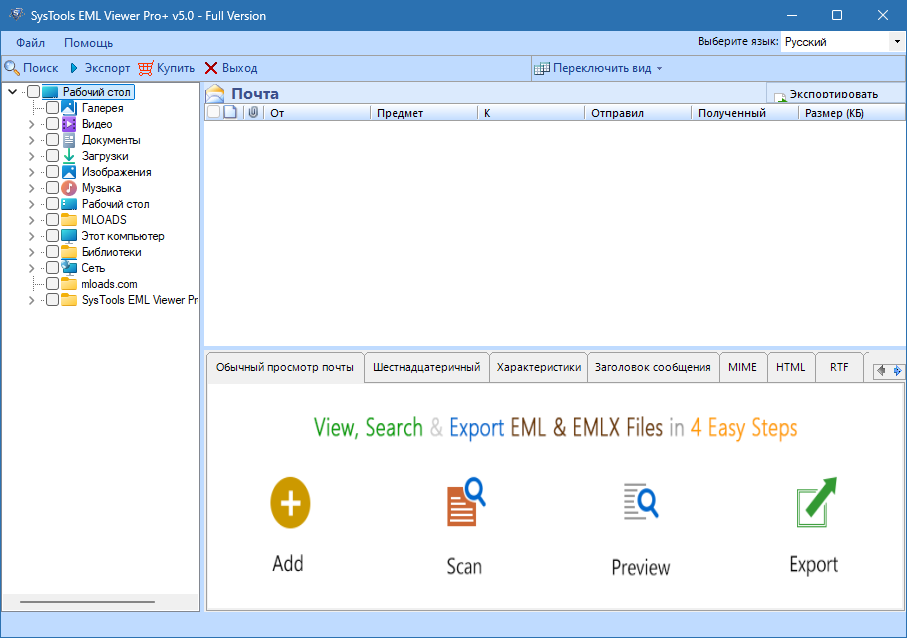Screen dimensions: 907x638
Task: Click the Переключить вид grid icon
Action: 541,68
